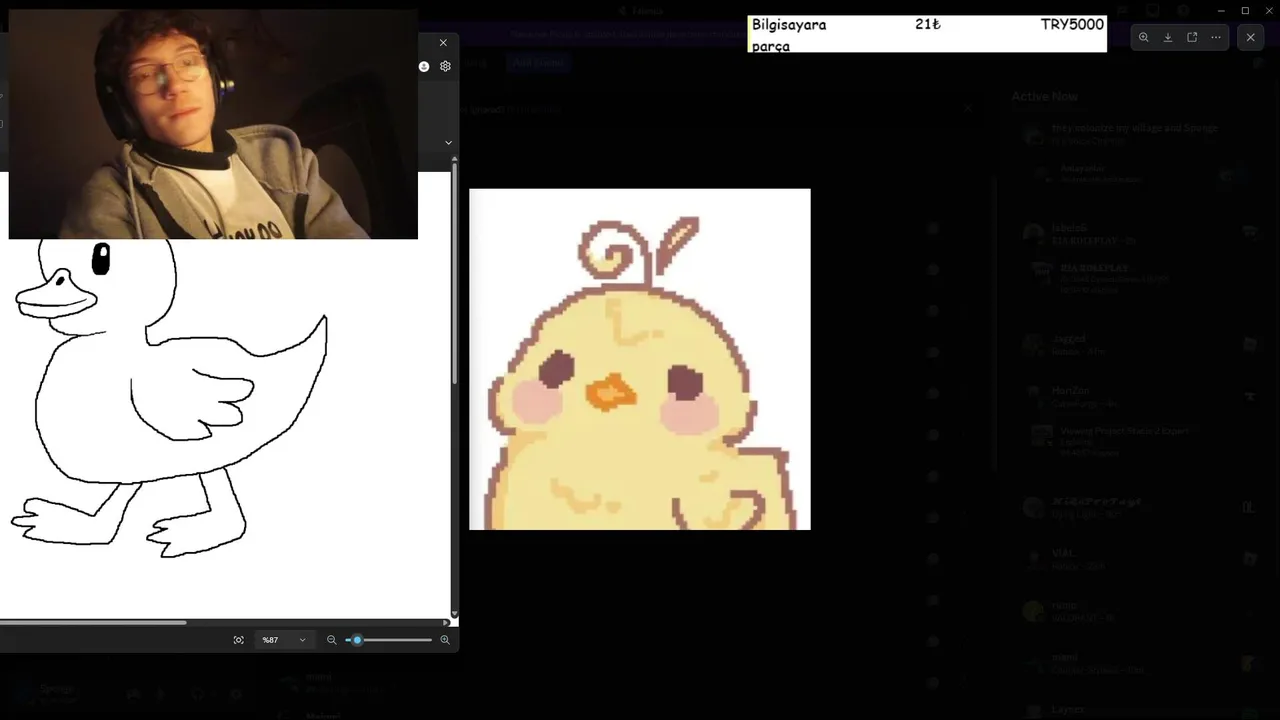The height and width of the screenshot is (720, 1280).
Task: Download the previewed duck image
Action: pos(1167,37)
